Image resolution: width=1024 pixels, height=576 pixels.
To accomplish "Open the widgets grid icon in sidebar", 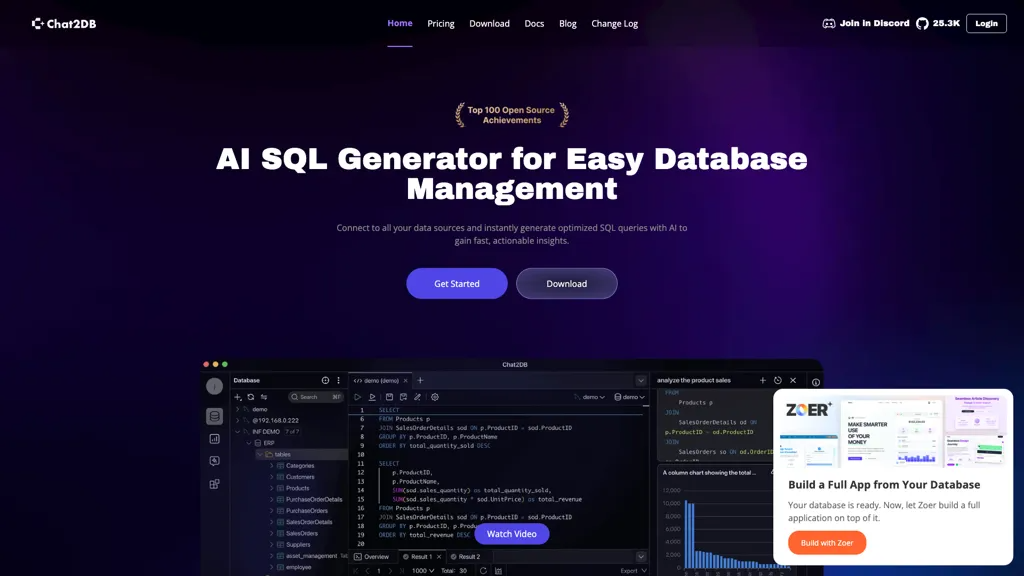I will pos(214,484).
